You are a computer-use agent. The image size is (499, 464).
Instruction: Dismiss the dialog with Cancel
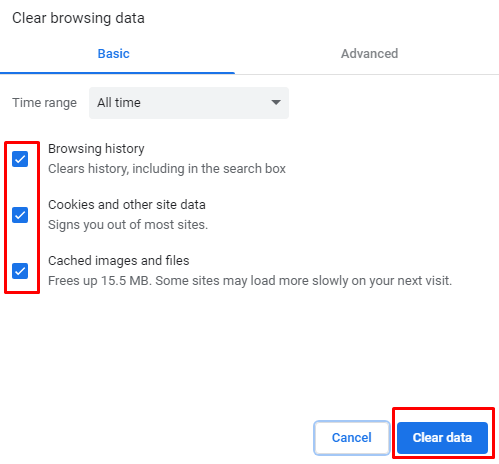pos(352,438)
